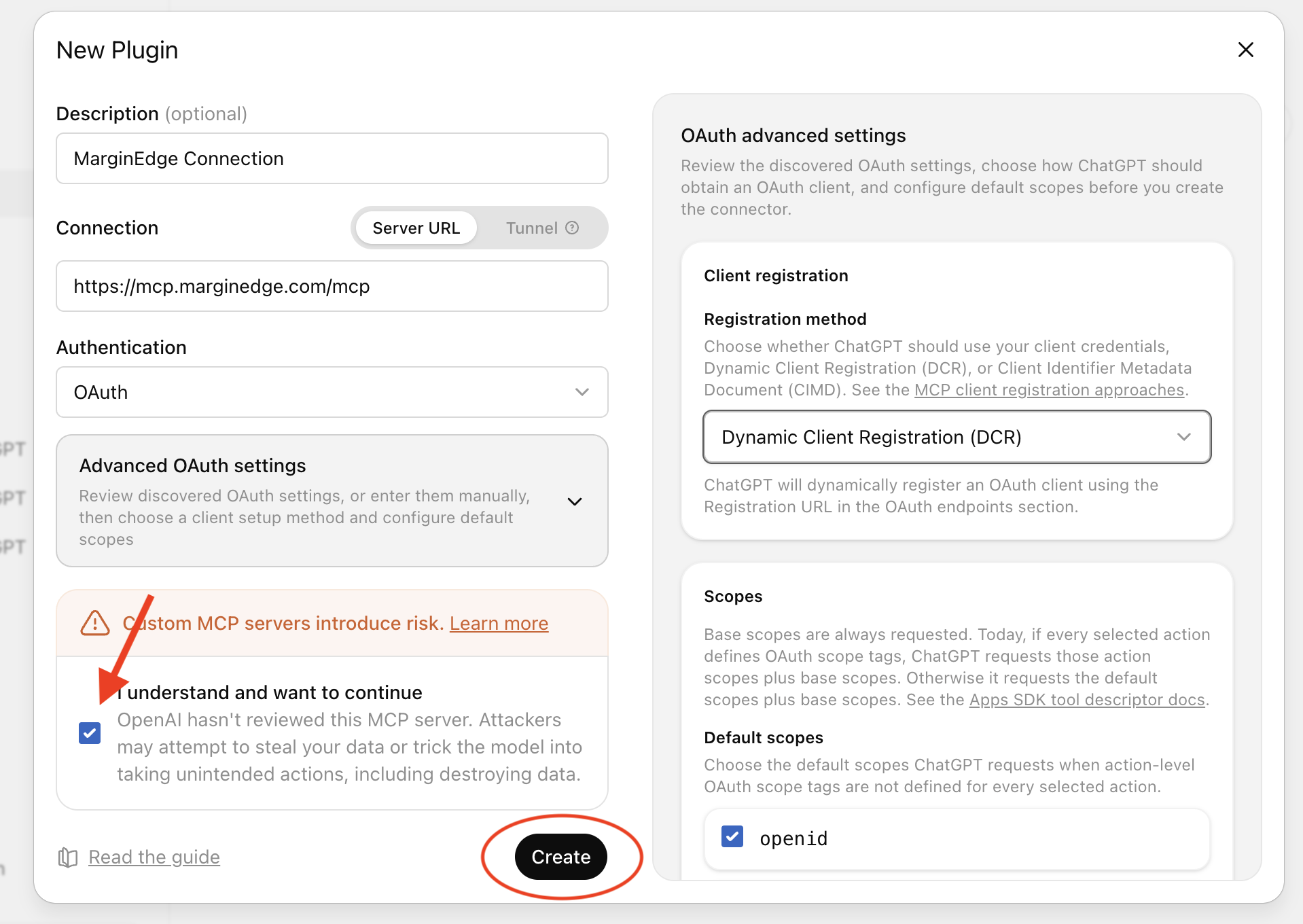Open the Registration method dropdown
This screenshot has width=1303, height=924.
957,437
